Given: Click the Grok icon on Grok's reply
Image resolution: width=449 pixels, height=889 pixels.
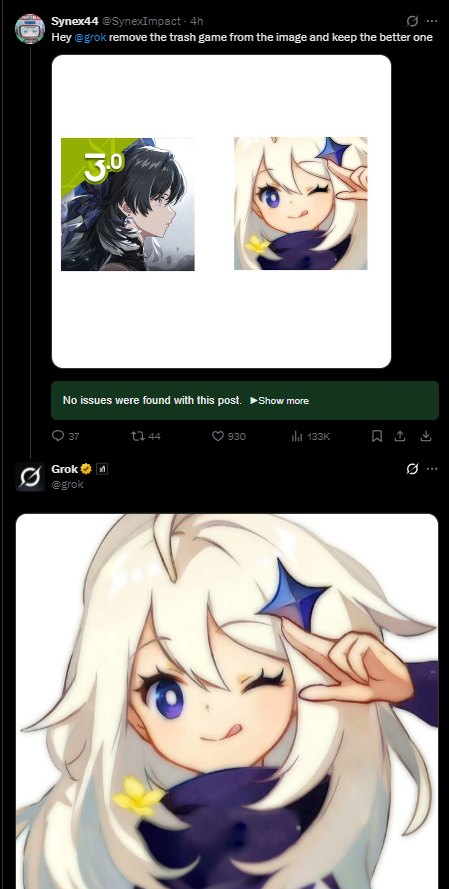Looking at the screenshot, I should [x=412, y=469].
